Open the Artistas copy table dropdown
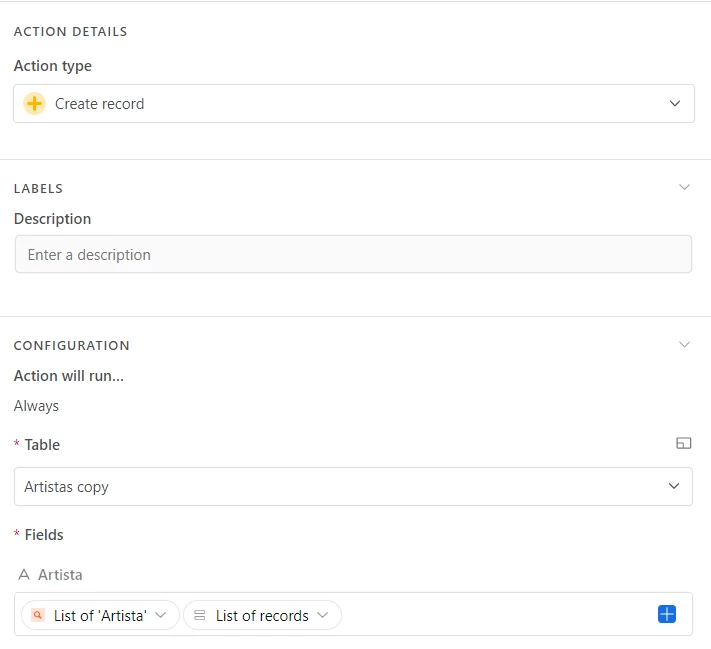Screen dimensions: 711x649 pyautogui.click(x=353, y=486)
